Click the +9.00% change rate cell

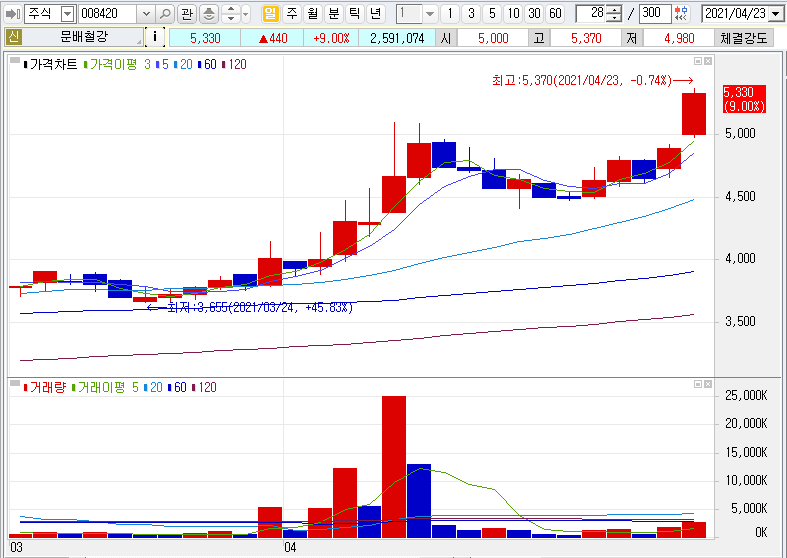331,38
